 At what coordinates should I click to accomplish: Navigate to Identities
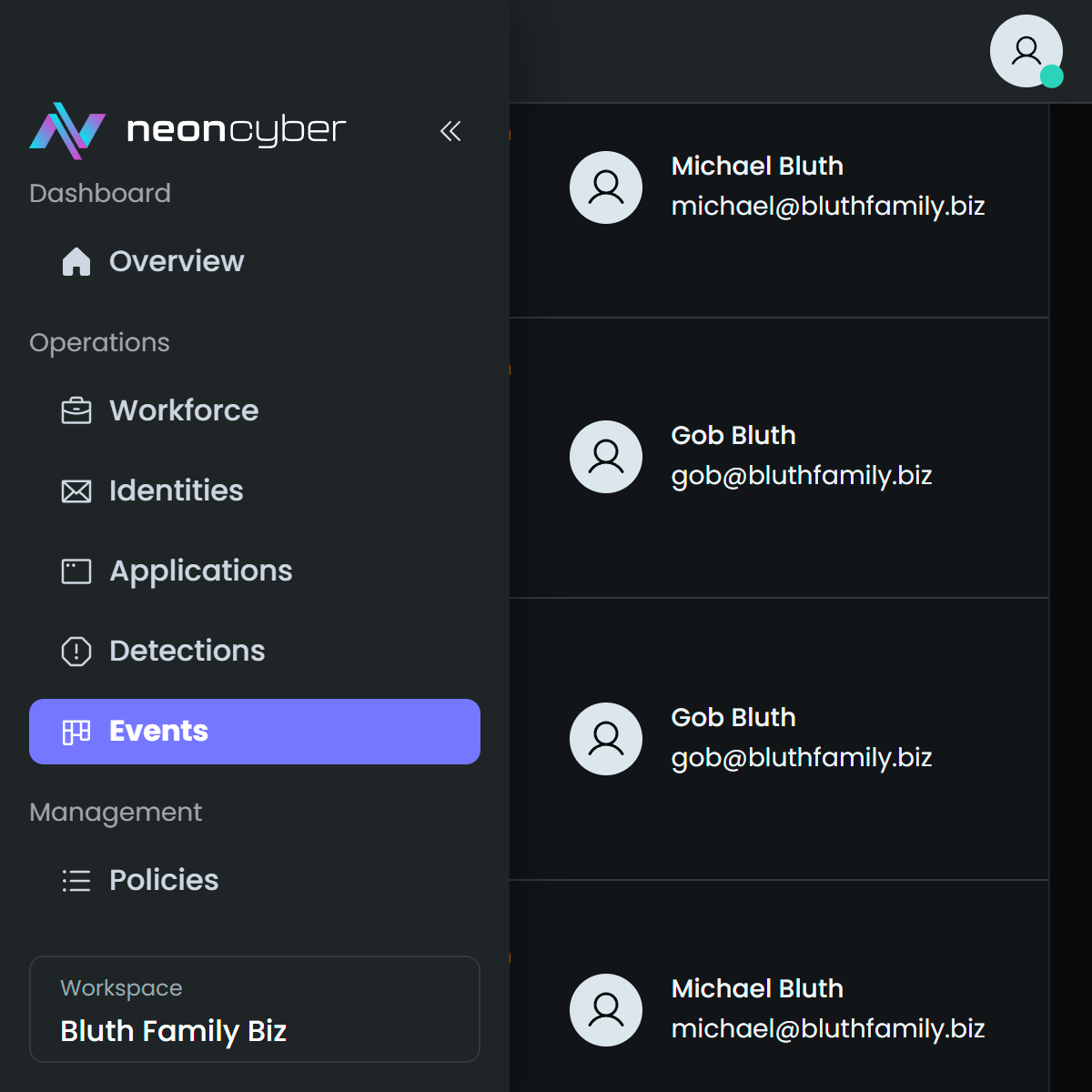(x=177, y=490)
